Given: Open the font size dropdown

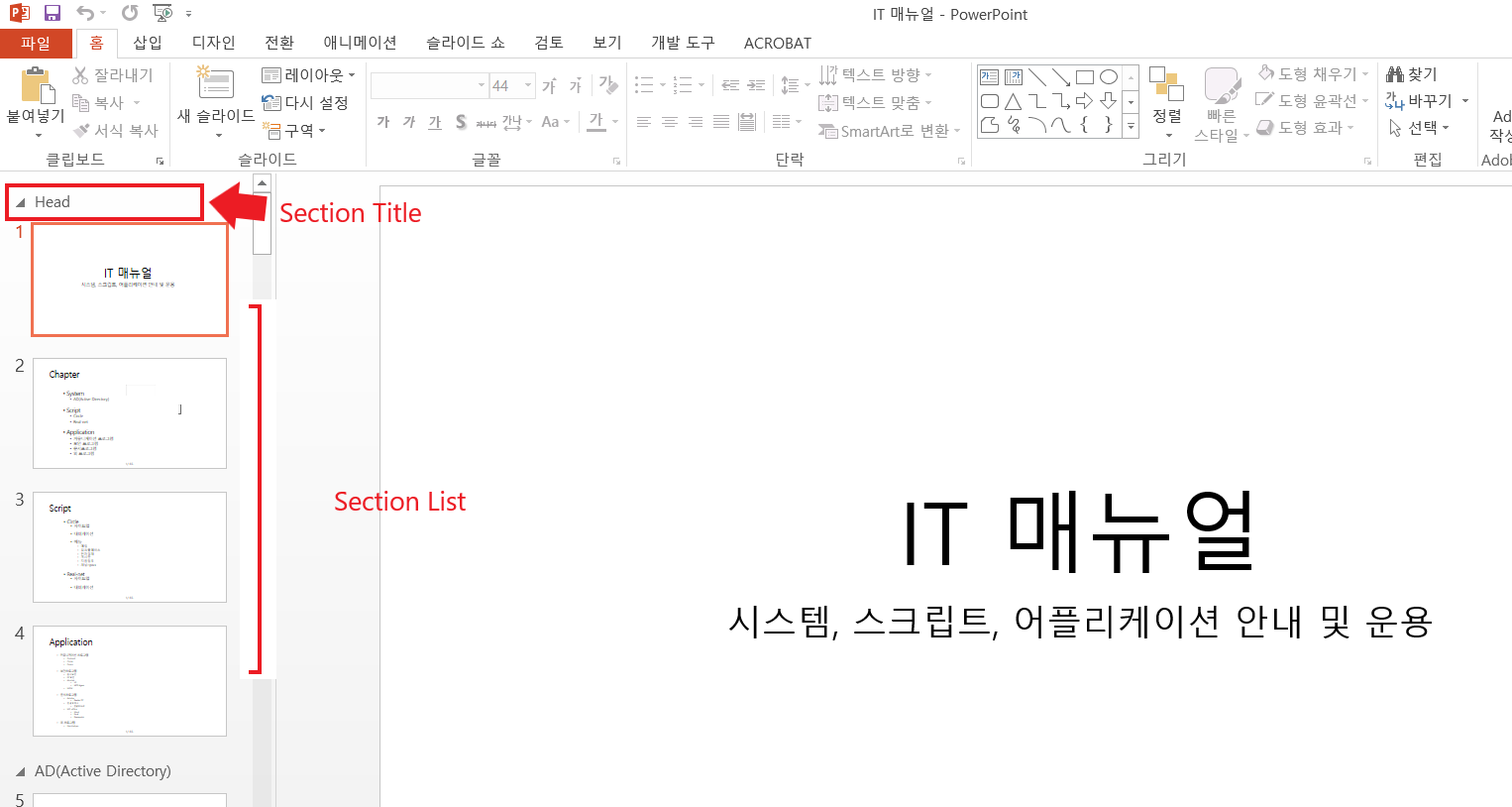Looking at the screenshot, I should pos(526,84).
